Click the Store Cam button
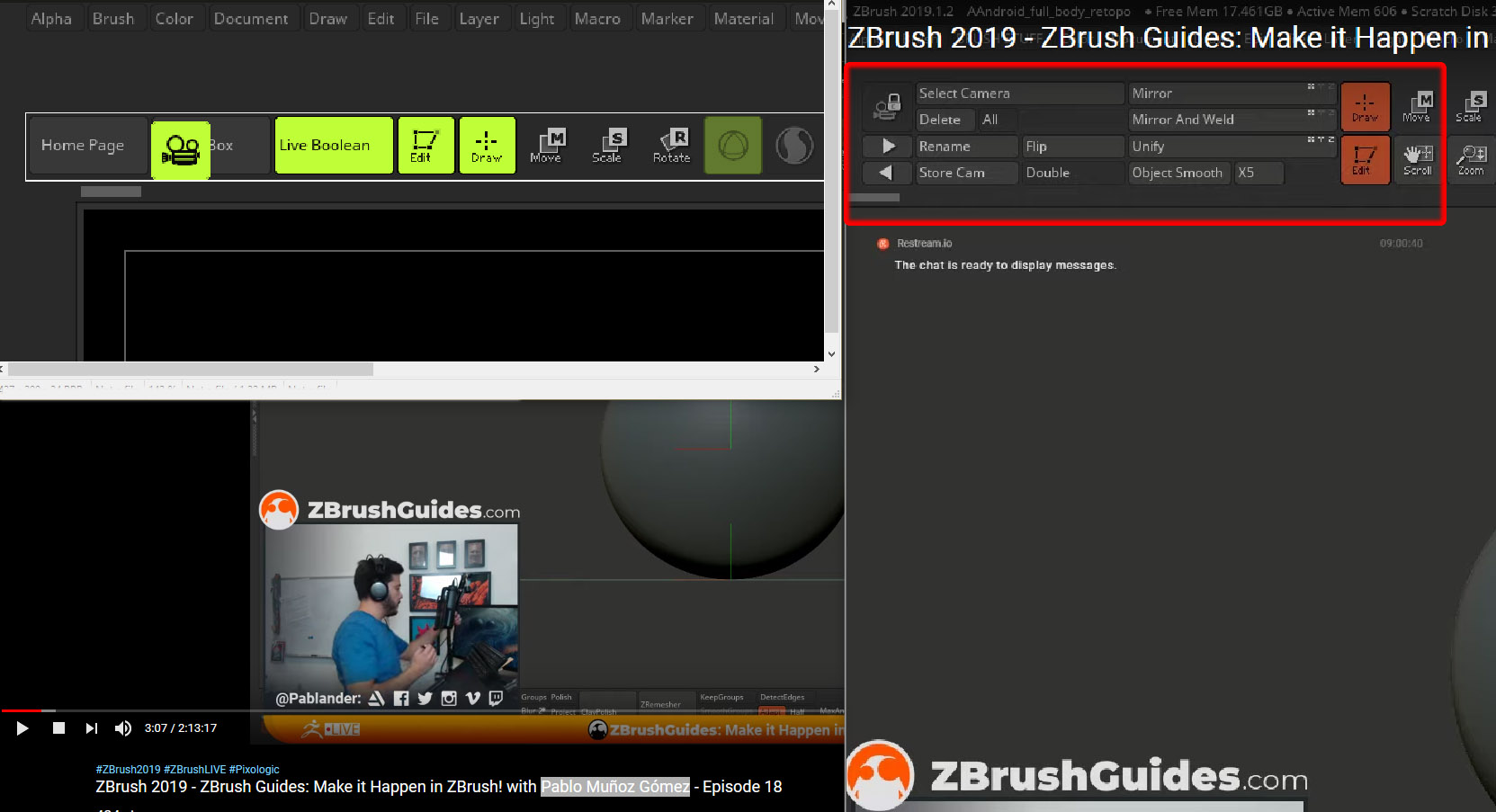The width and height of the screenshot is (1496, 812). (x=966, y=173)
